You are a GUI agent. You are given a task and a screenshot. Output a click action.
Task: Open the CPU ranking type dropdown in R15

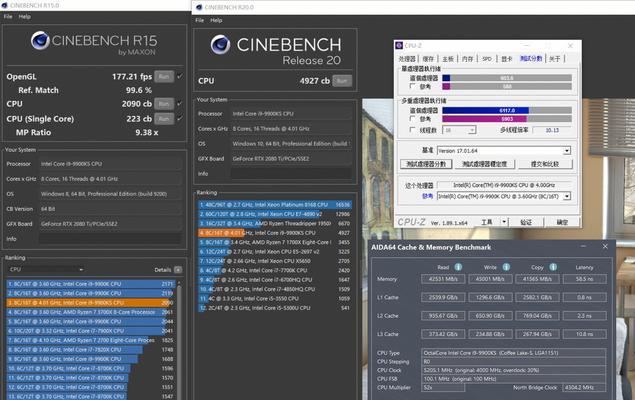(x=45, y=270)
